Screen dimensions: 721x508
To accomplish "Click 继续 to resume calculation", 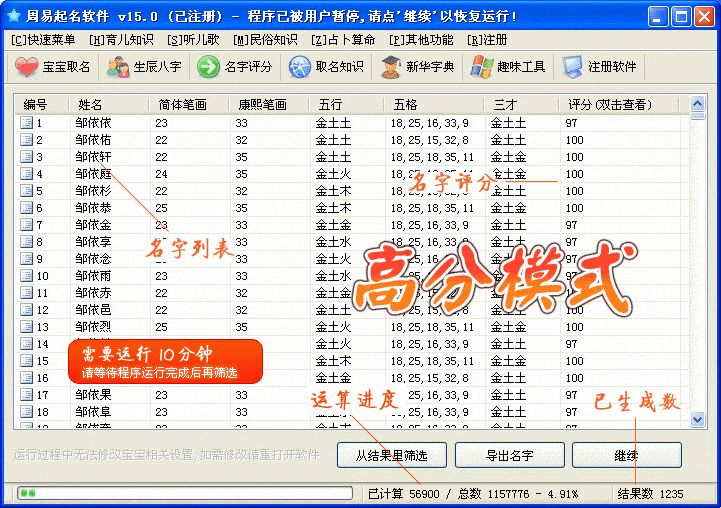I will (x=627, y=455).
